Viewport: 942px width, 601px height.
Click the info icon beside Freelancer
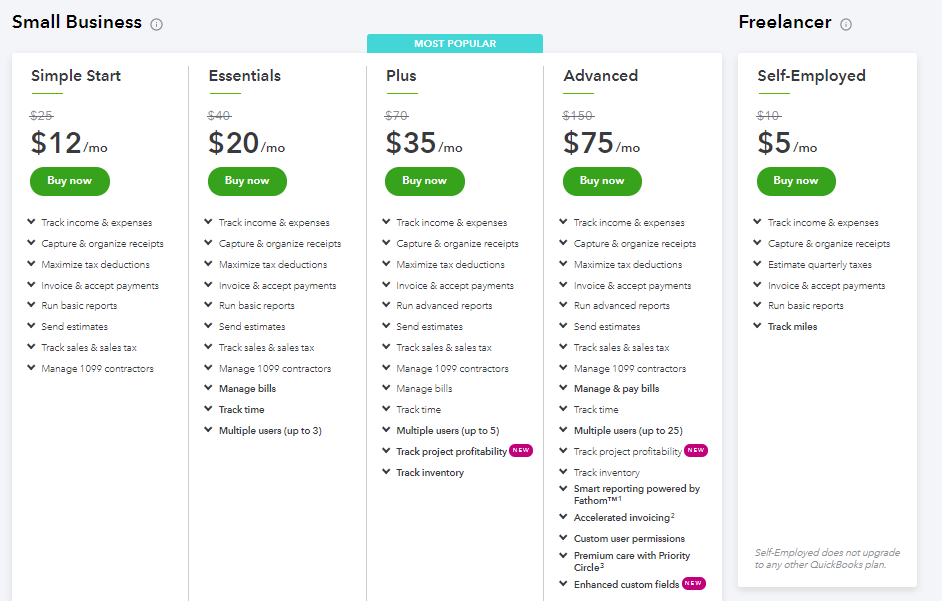pos(846,24)
